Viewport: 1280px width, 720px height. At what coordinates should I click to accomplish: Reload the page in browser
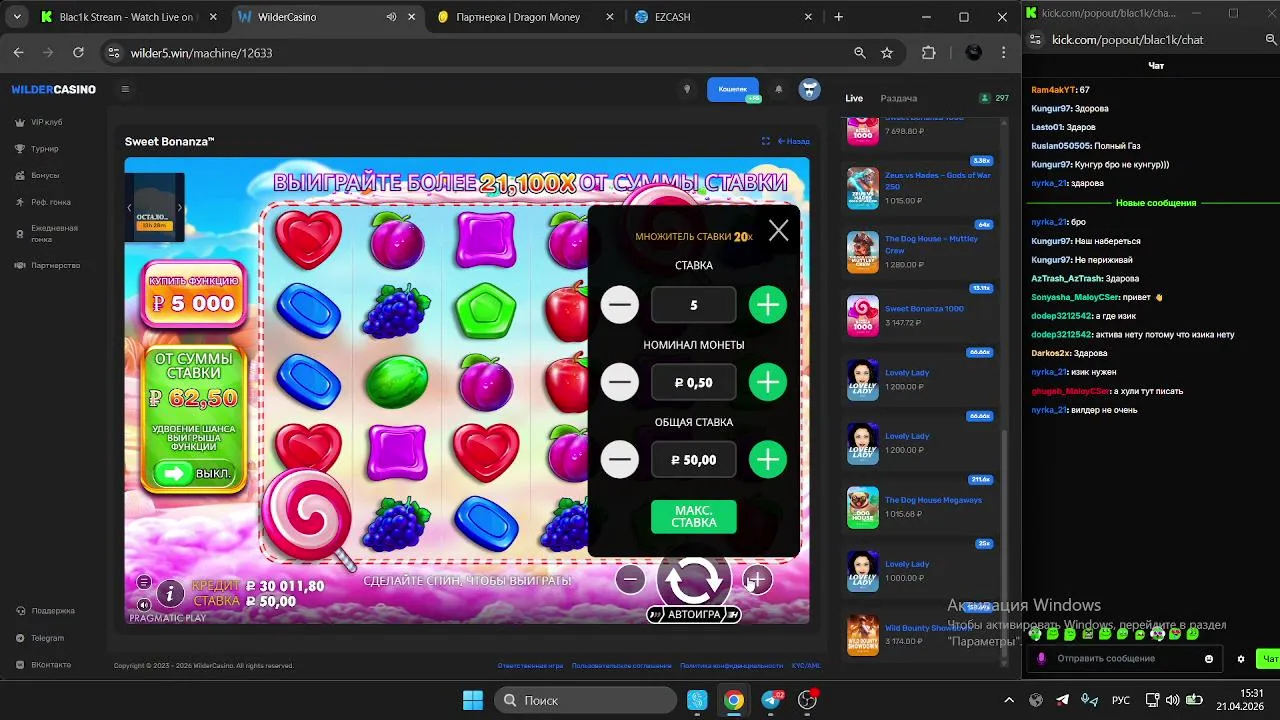coord(78,53)
